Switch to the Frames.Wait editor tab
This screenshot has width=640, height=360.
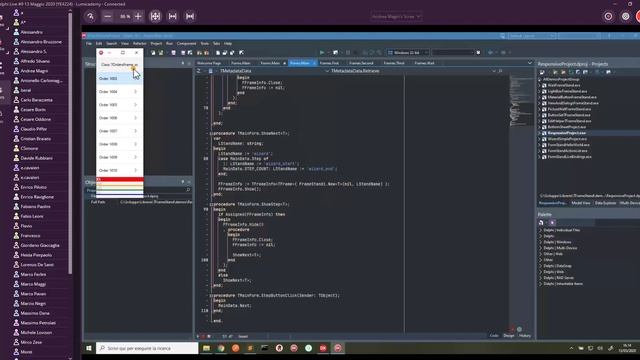[424, 63]
